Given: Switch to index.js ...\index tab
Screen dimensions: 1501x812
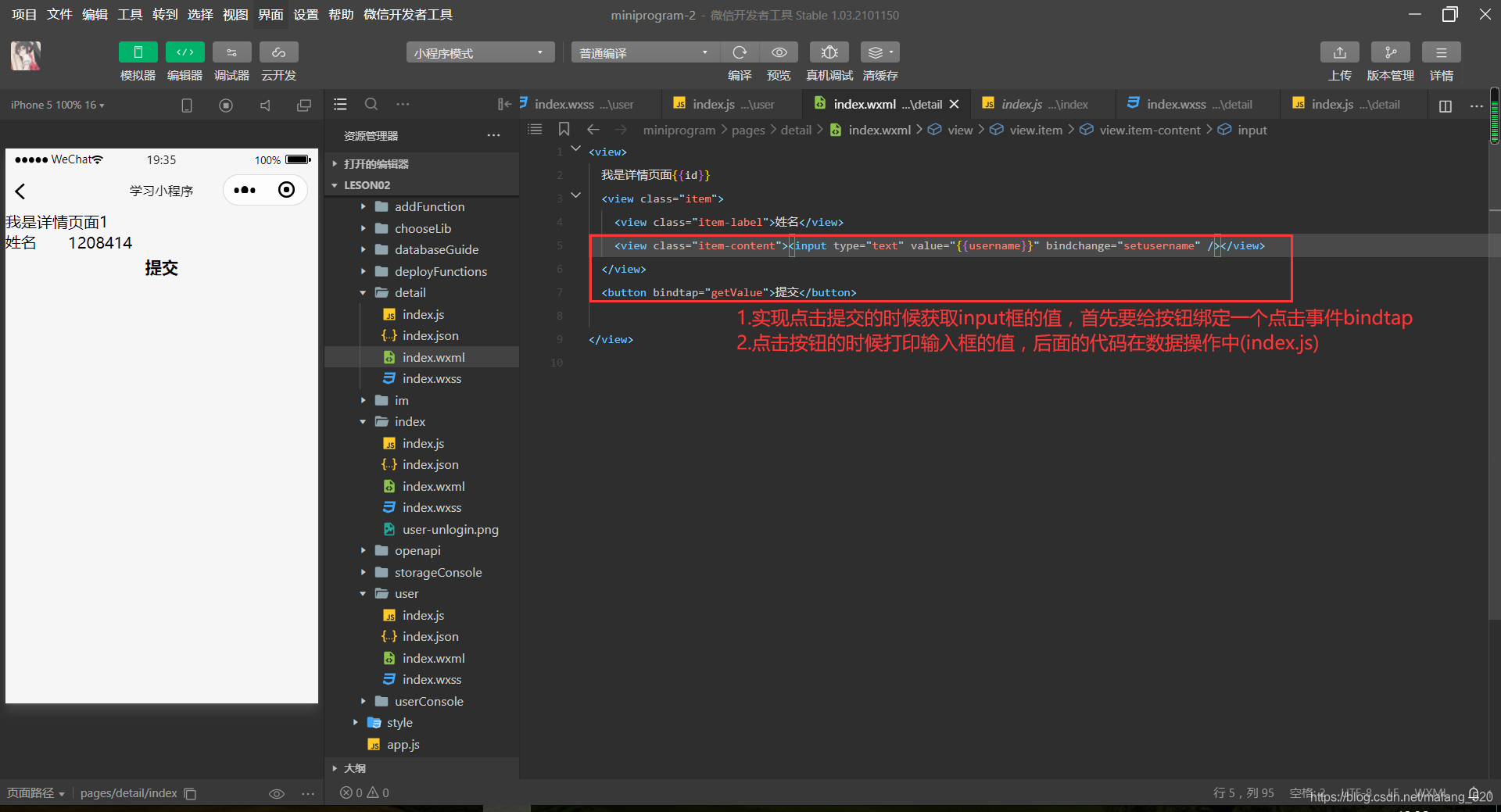Looking at the screenshot, I should (1044, 104).
